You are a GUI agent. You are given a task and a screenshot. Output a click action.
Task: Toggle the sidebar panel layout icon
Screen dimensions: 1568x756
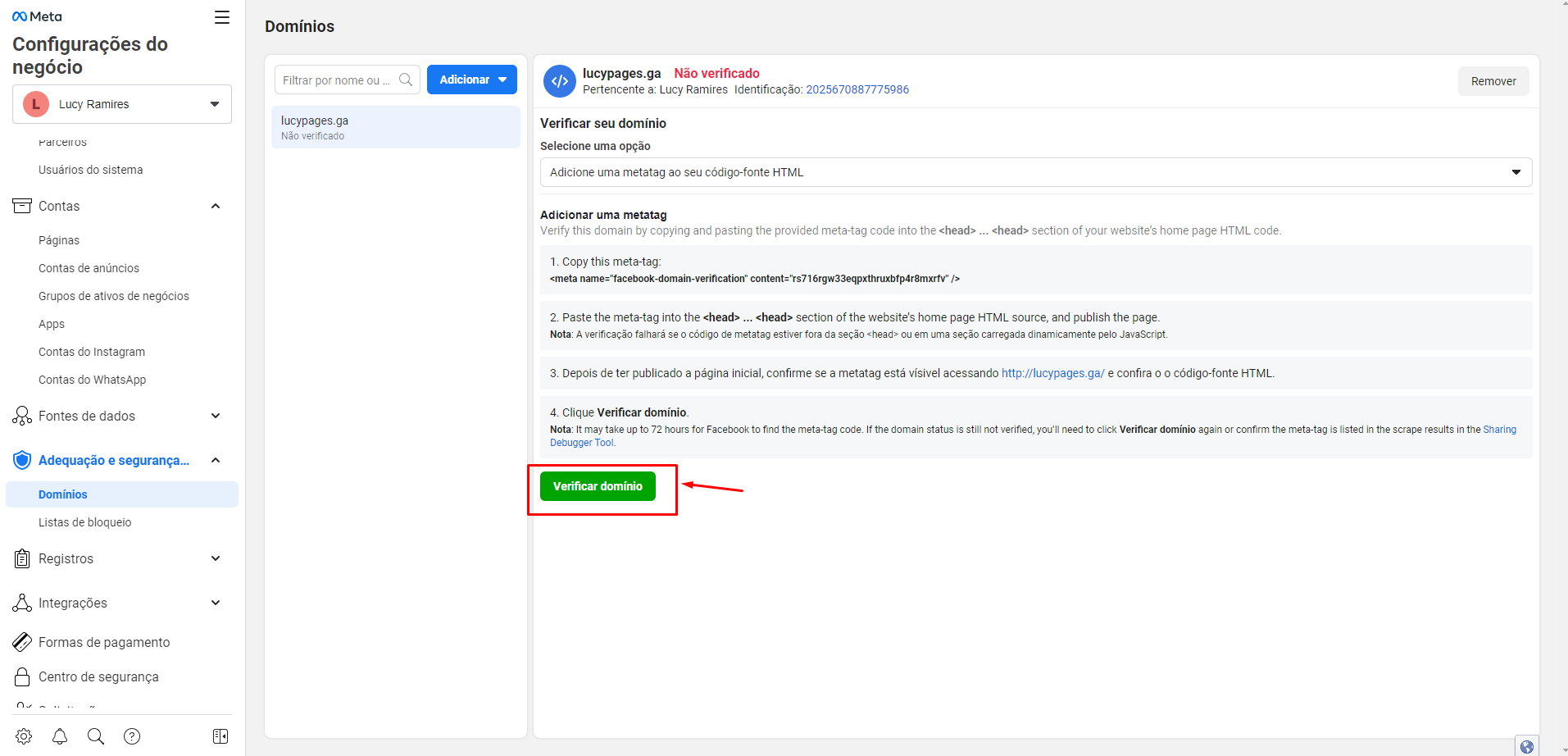coord(220,736)
